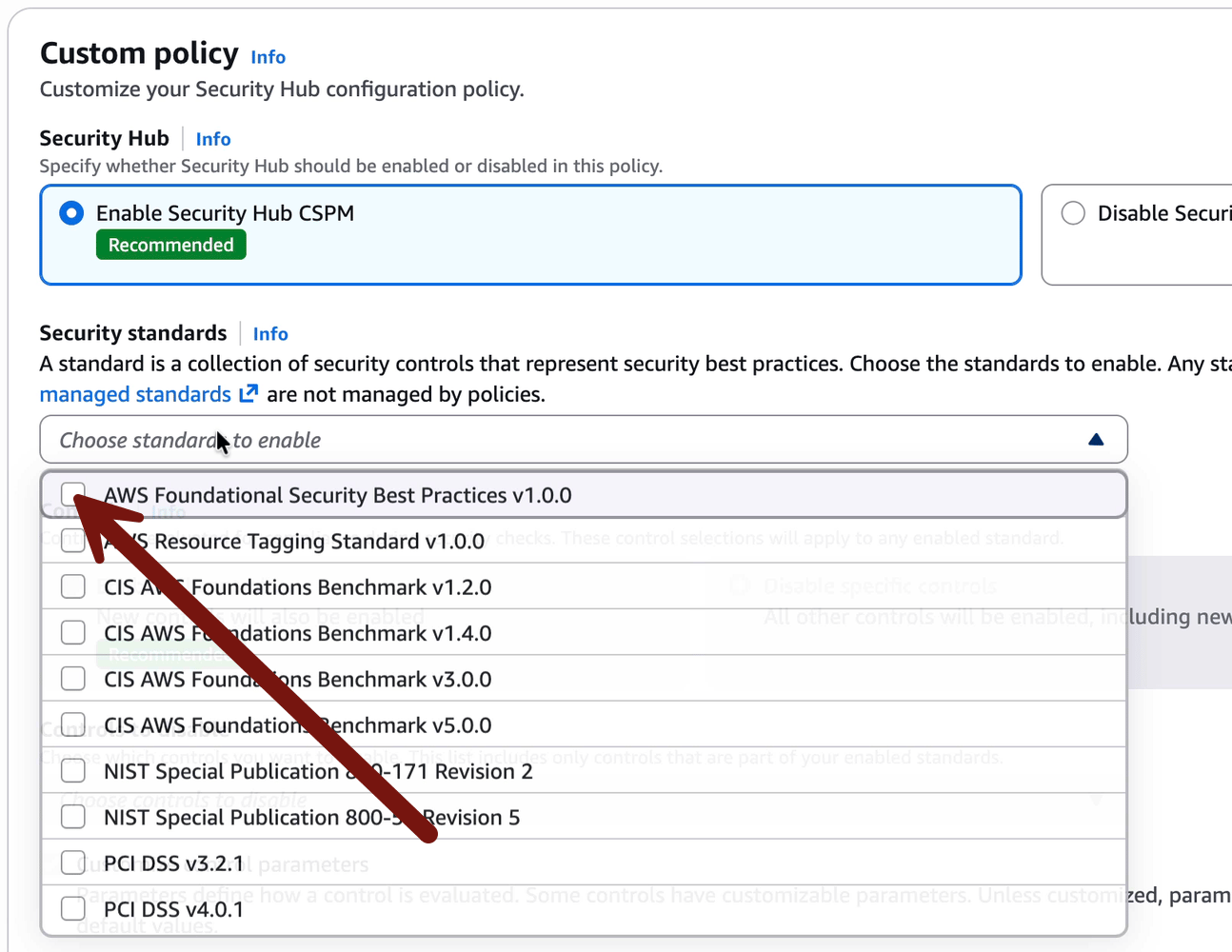Click the Choose standards to enable field

571,440
